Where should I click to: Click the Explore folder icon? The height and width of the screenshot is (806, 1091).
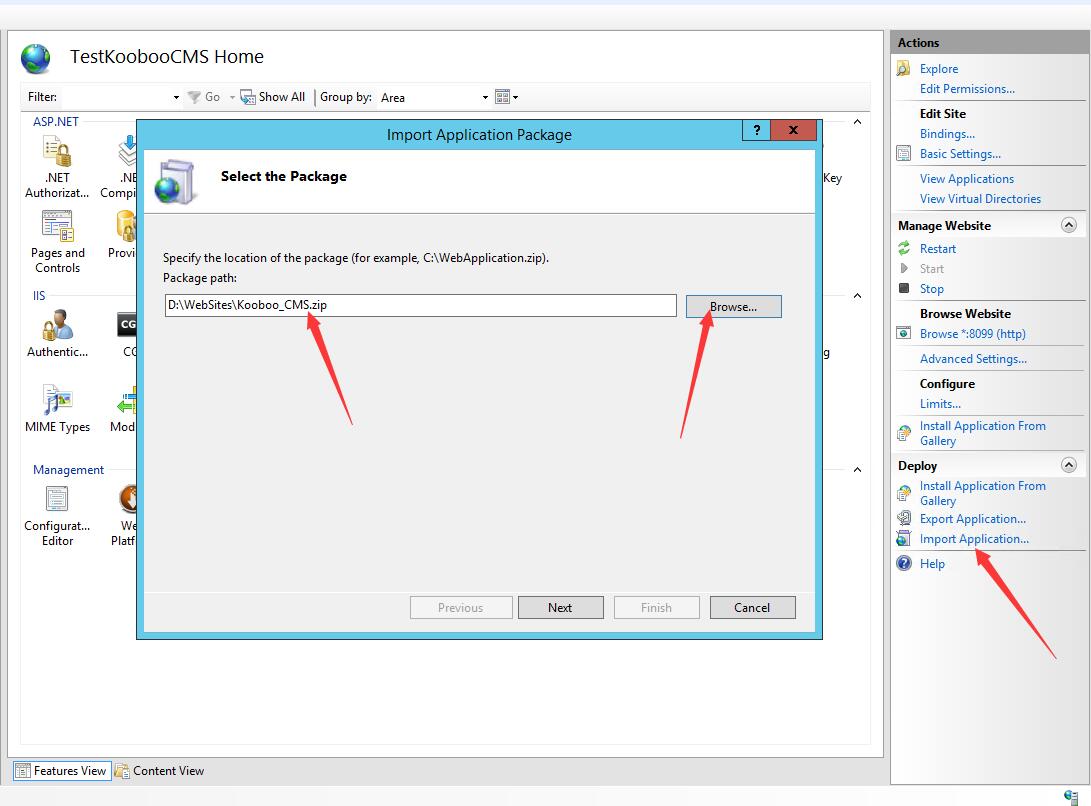coord(903,68)
